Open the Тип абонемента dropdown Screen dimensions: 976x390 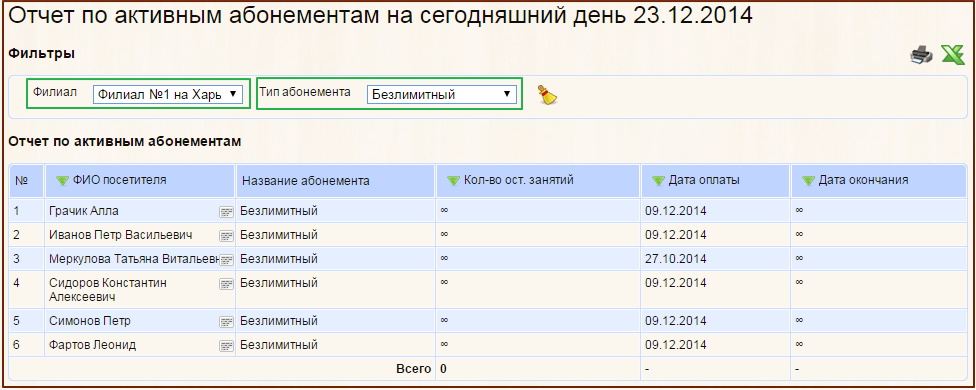441,94
